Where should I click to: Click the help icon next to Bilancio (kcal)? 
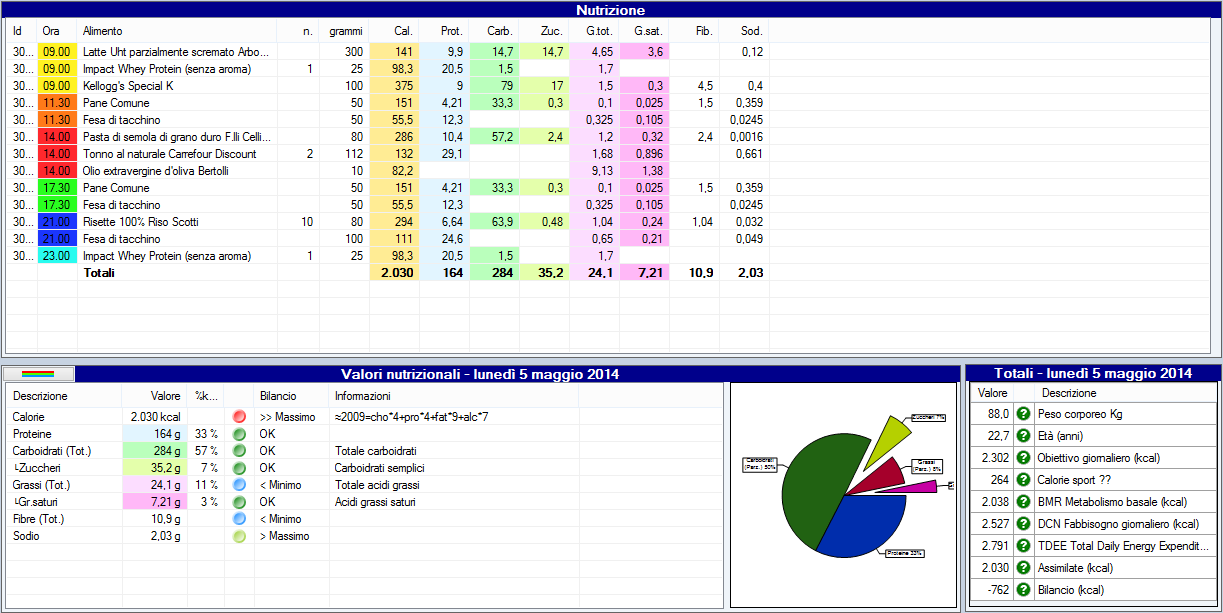tap(1023, 590)
